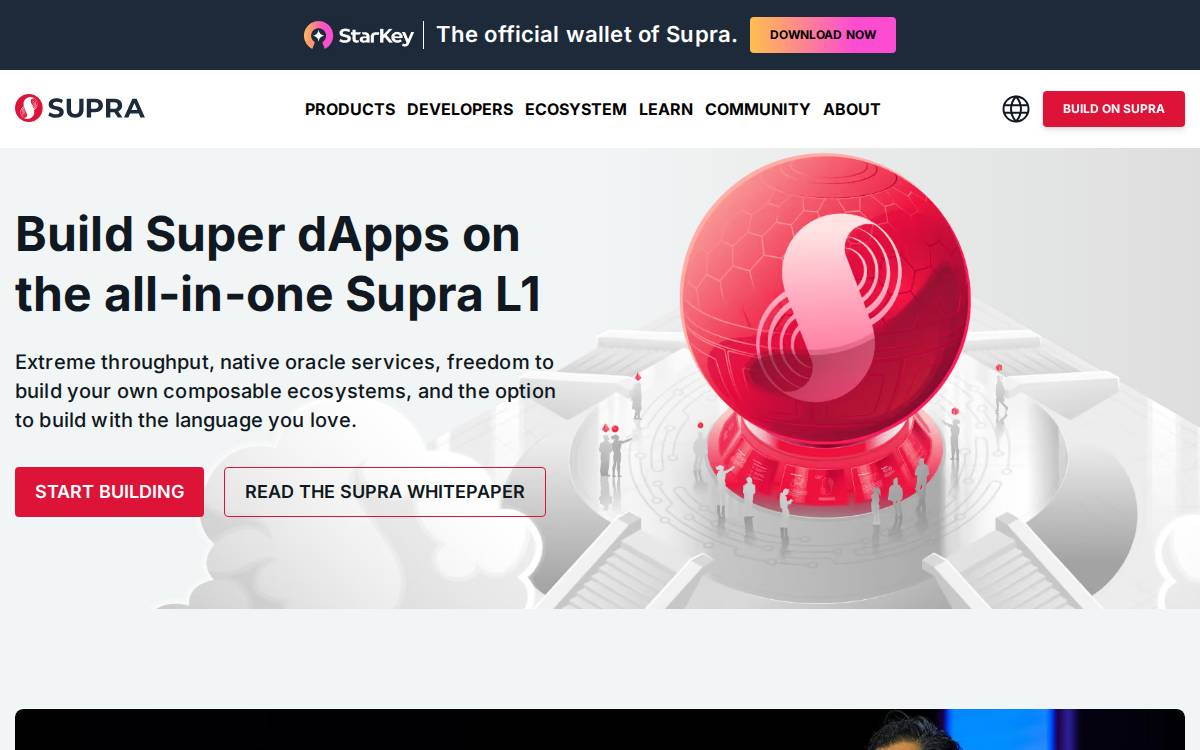Click the video thumbnail at page bottom

click(x=600, y=730)
